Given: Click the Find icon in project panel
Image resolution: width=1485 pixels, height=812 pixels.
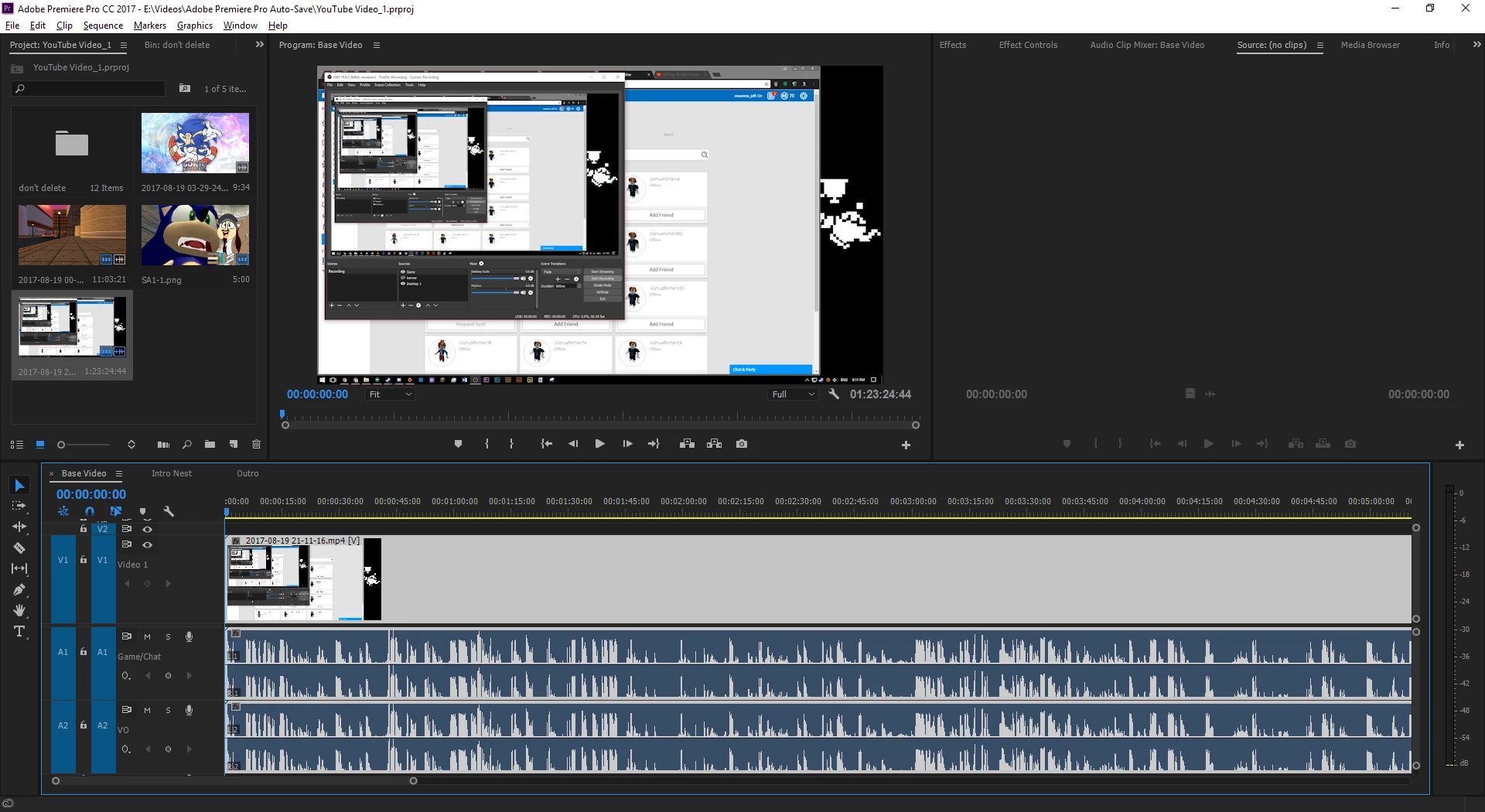Looking at the screenshot, I should coord(186,445).
